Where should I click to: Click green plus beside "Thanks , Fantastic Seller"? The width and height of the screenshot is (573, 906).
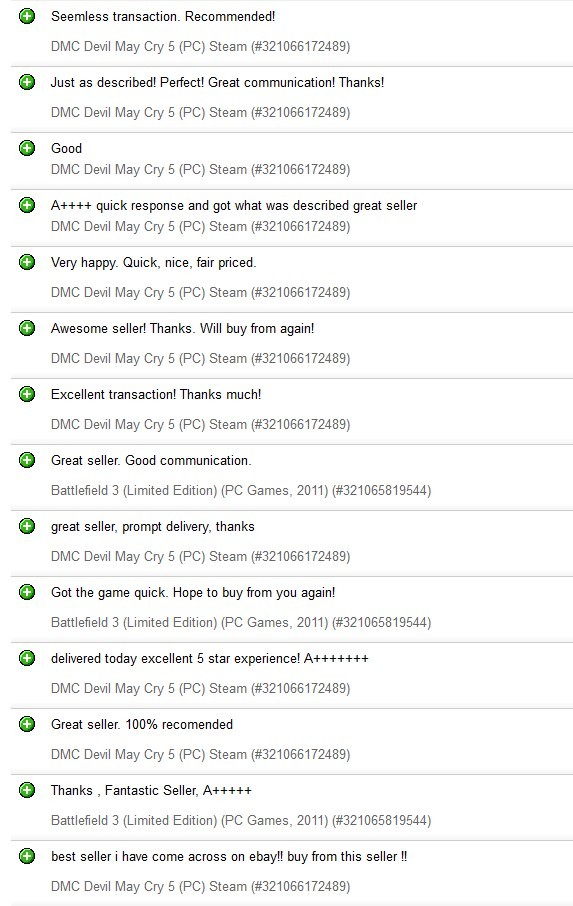pos(27,790)
